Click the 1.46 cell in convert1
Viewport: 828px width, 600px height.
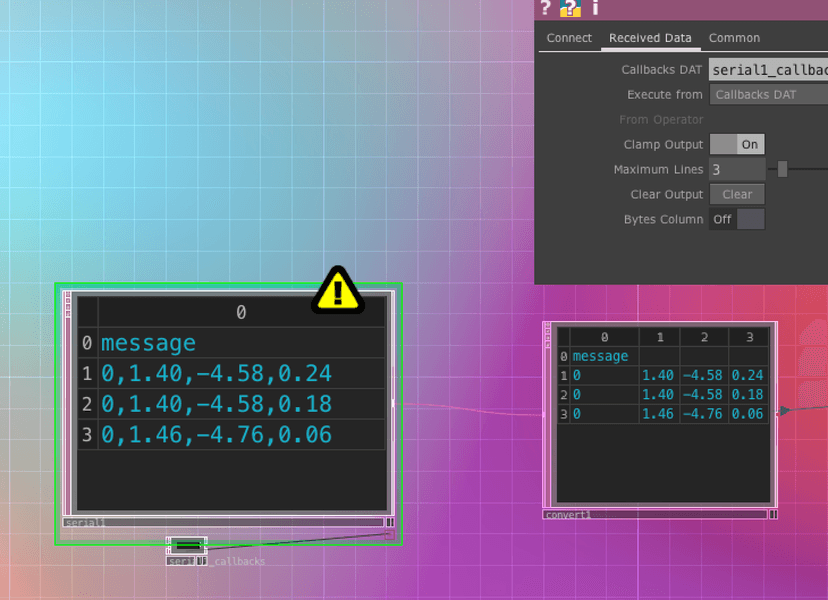[x=658, y=414]
